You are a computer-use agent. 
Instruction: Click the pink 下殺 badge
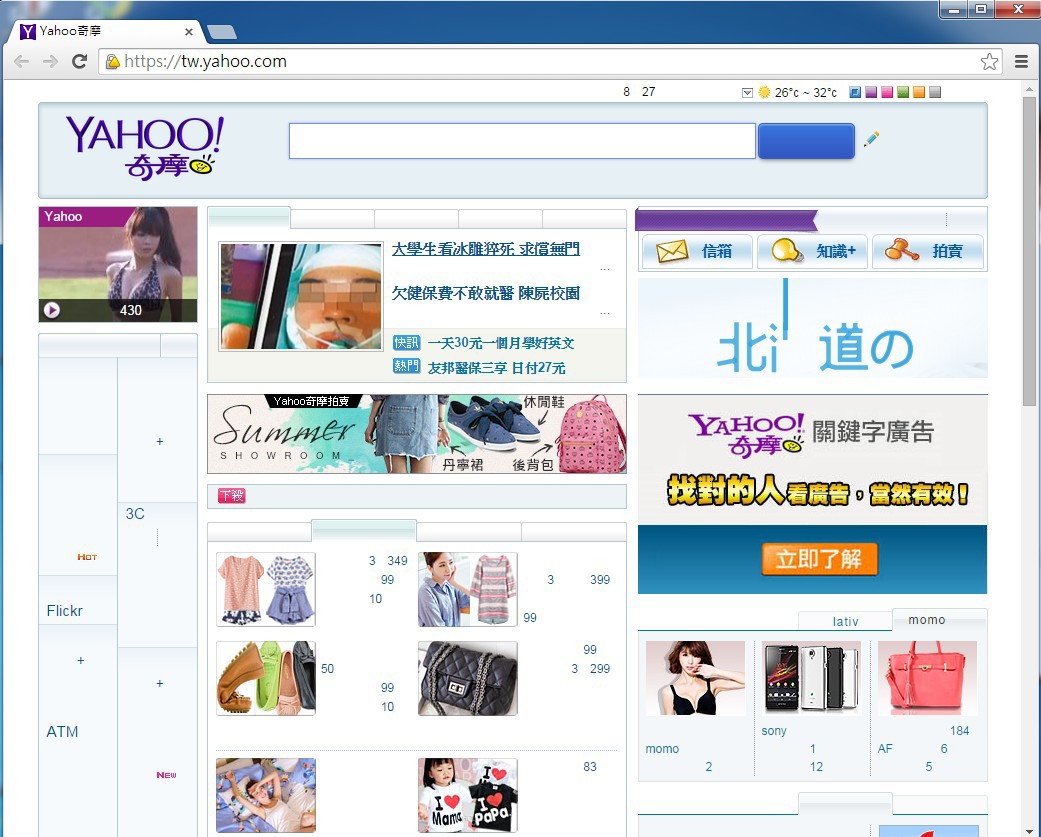(x=232, y=496)
